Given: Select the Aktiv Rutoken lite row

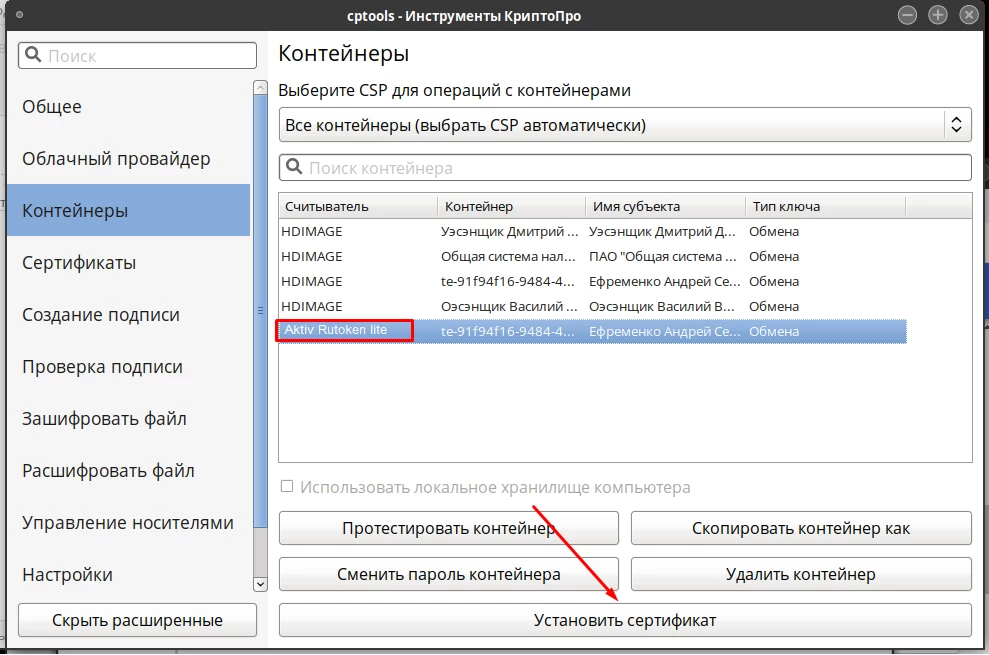Looking at the screenshot, I should click(593, 331).
